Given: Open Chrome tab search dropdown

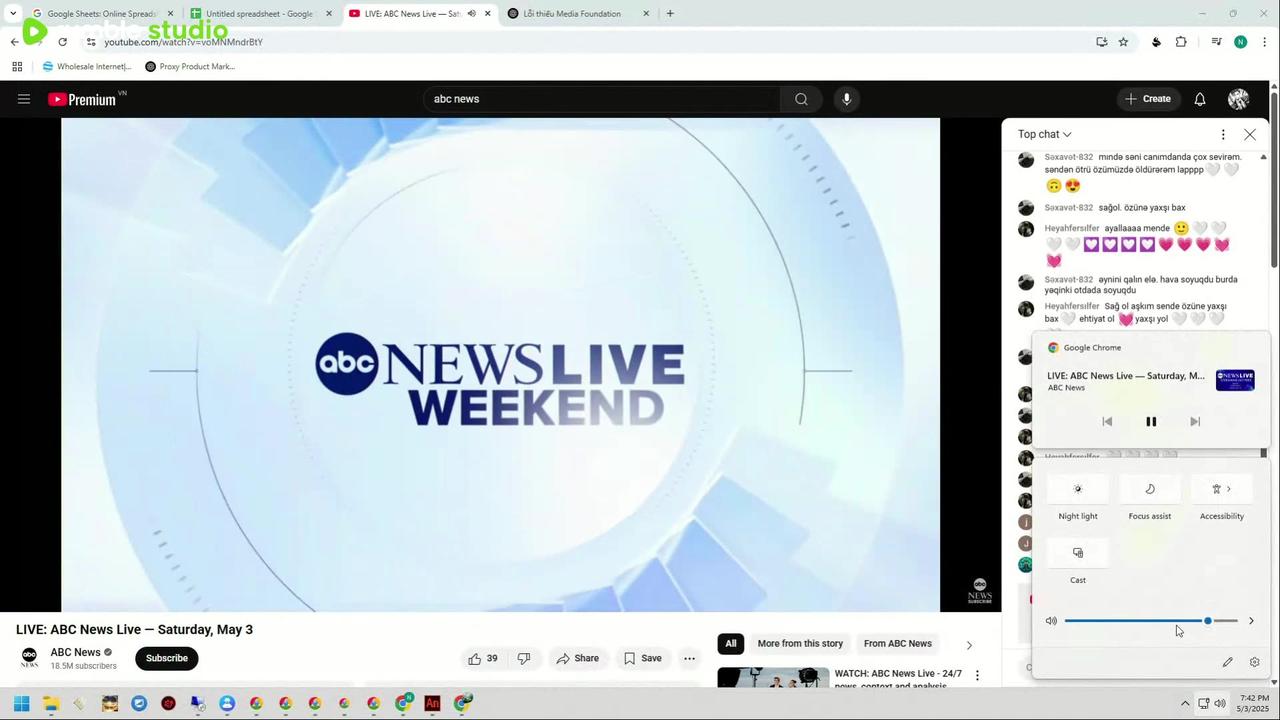Looking at the screenshot, I should [x=12, y=14].
